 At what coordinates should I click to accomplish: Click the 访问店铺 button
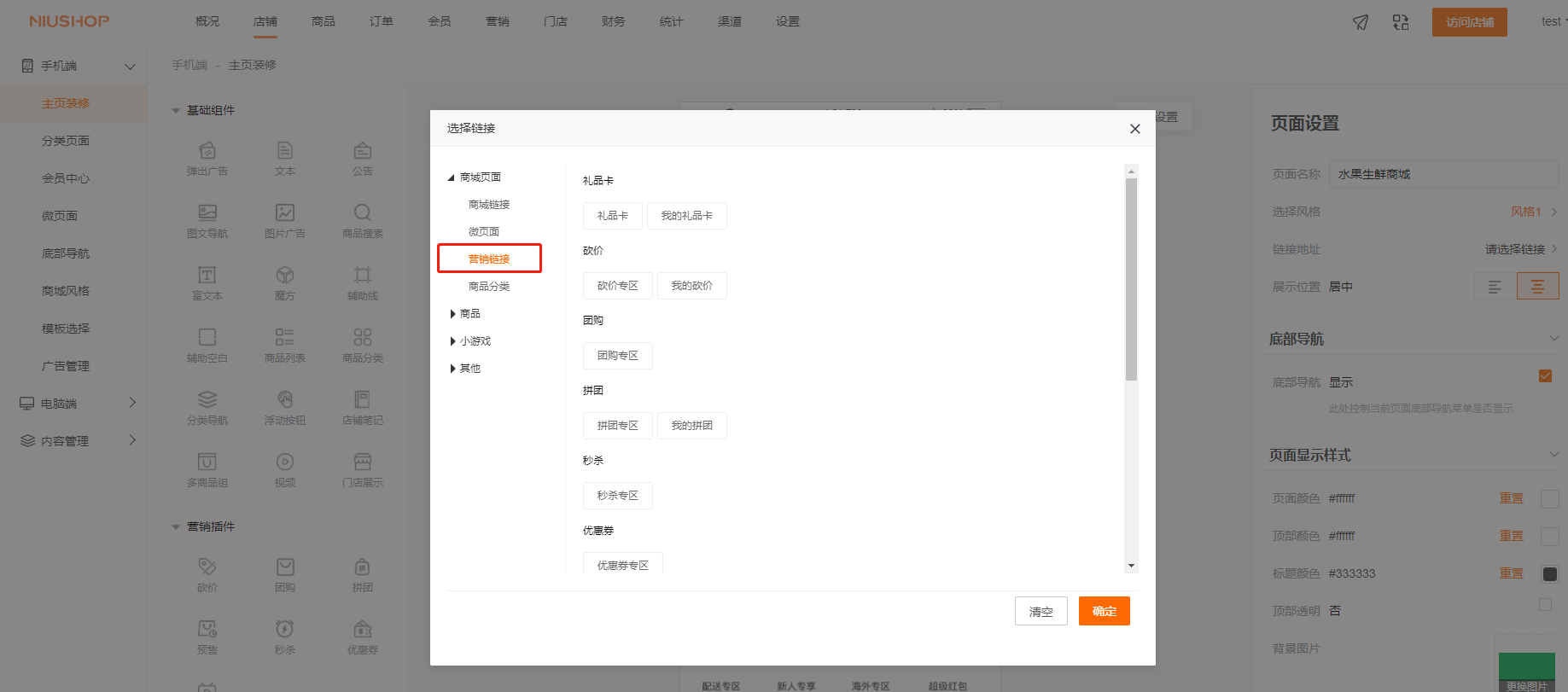[x=1470, y=22]
